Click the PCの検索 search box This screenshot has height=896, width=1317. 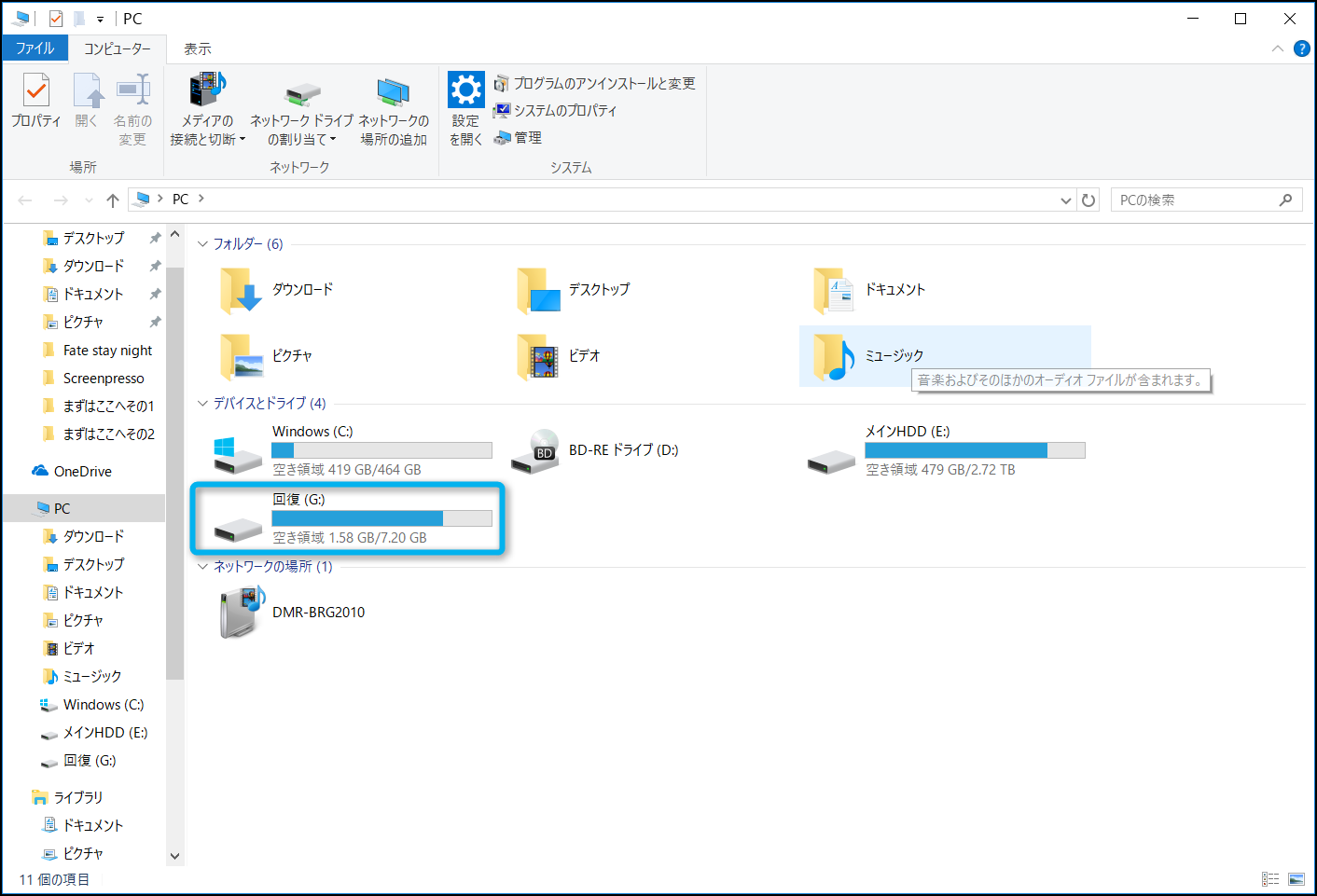click(x=1196, y=200)
